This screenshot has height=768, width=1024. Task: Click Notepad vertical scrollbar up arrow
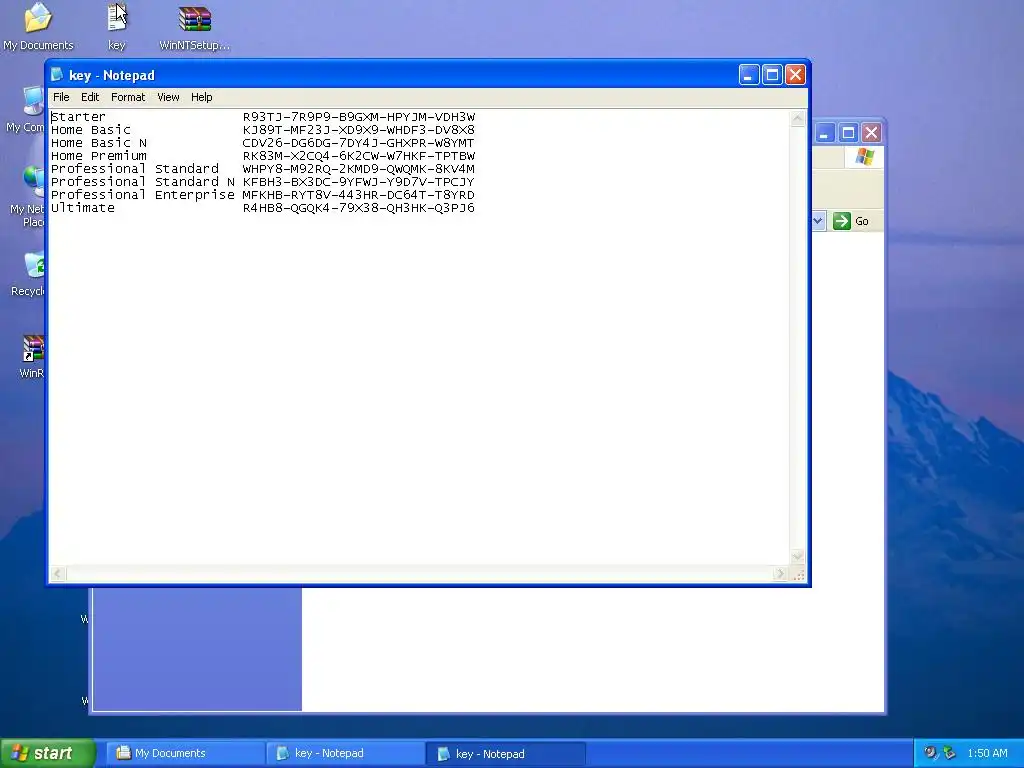(x=797, y=119)
